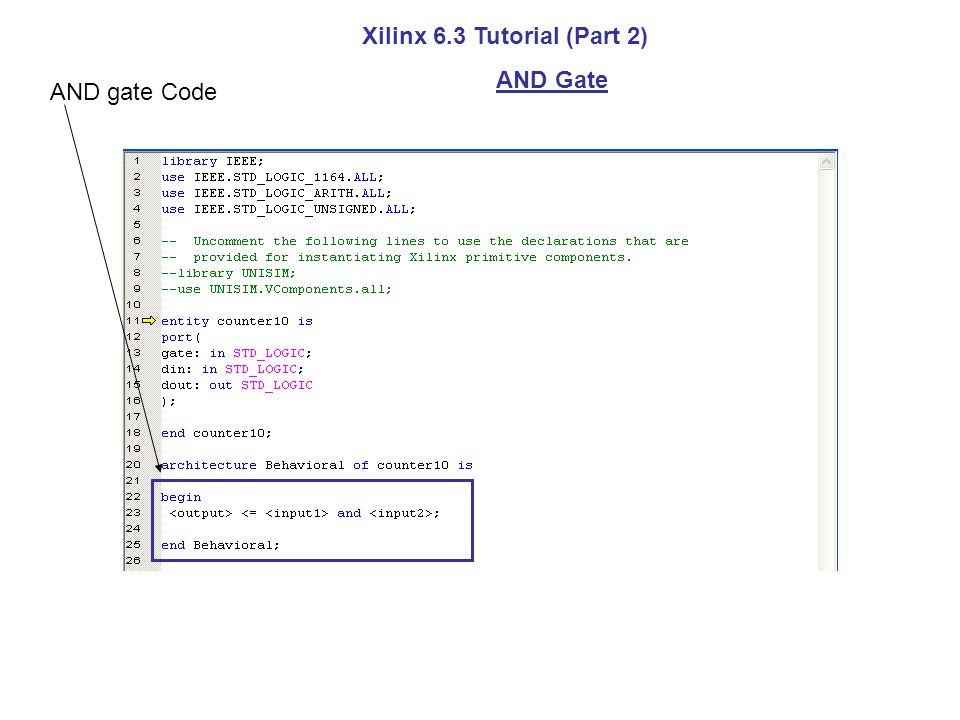Click the '<input1>' placeholder in the code
This screenshot has width=960, height=720.
click(297, 513)
